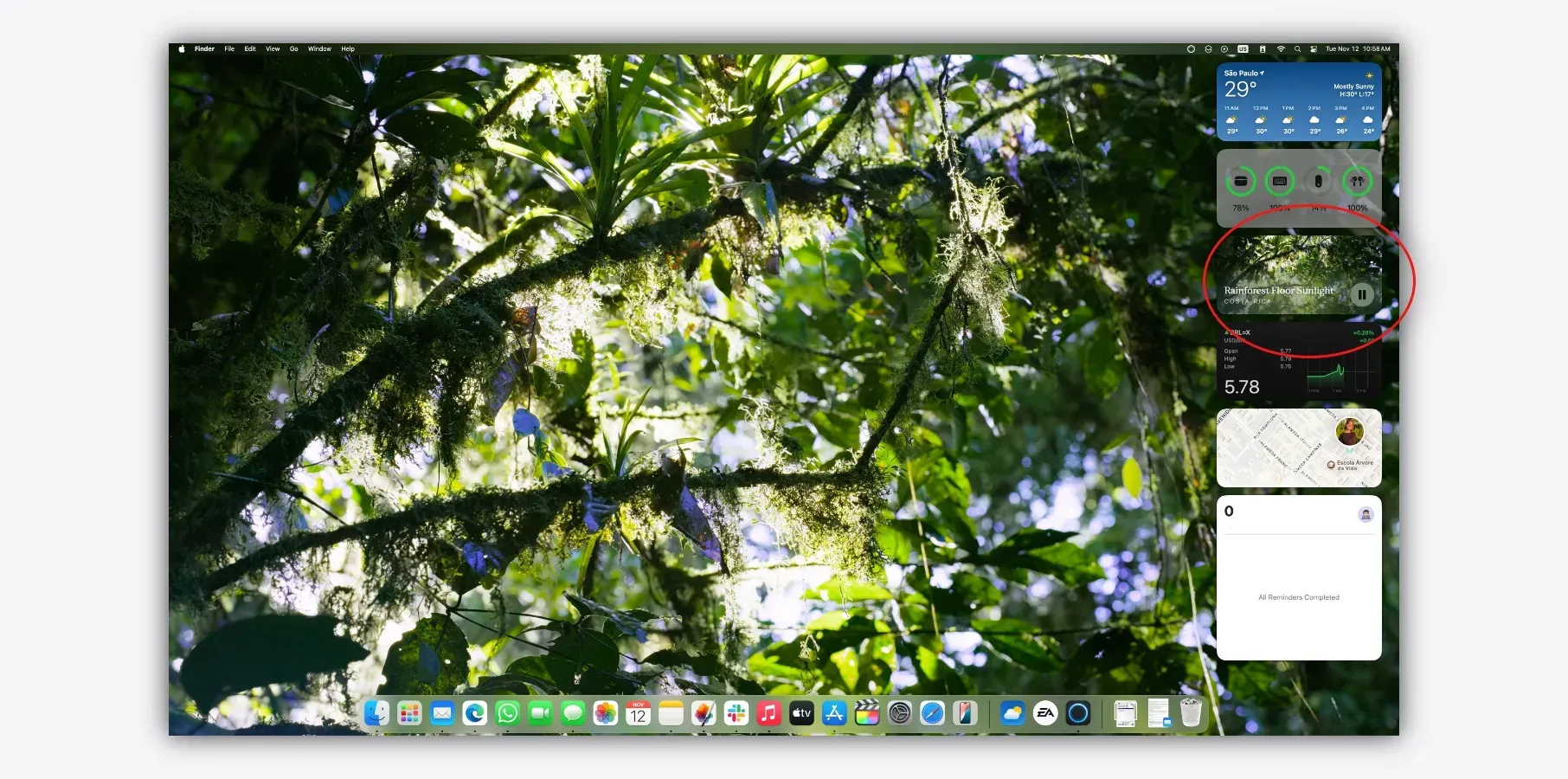Open the São Paulo weather widget
The image size is (1568, 779).
click(1298, 101)
